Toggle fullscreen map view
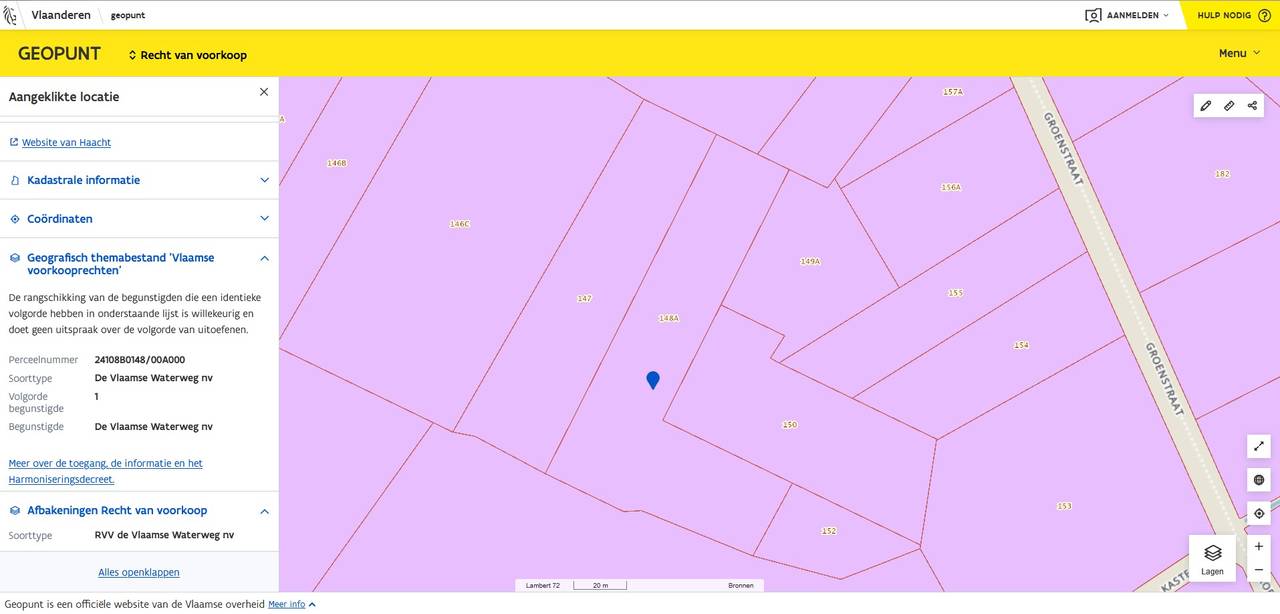This screenshot has height=614, width=1280. click(1258, 446)
